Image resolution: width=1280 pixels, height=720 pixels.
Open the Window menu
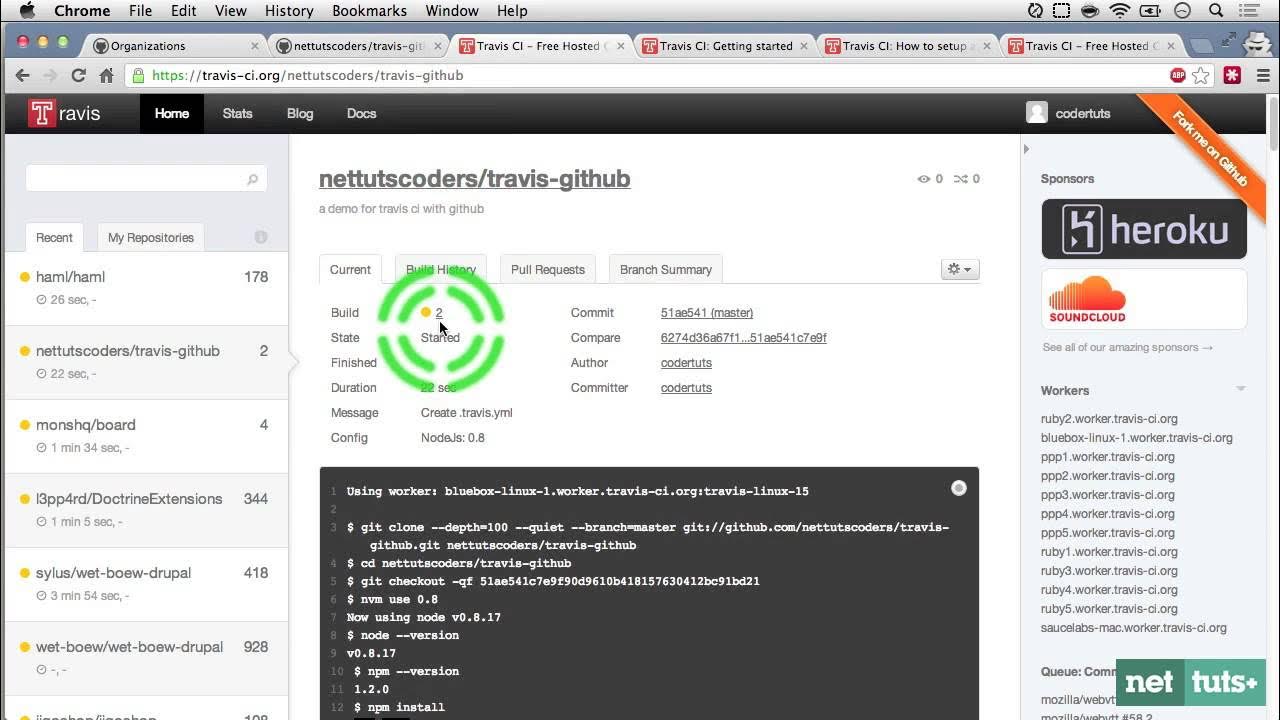[452, 11]
